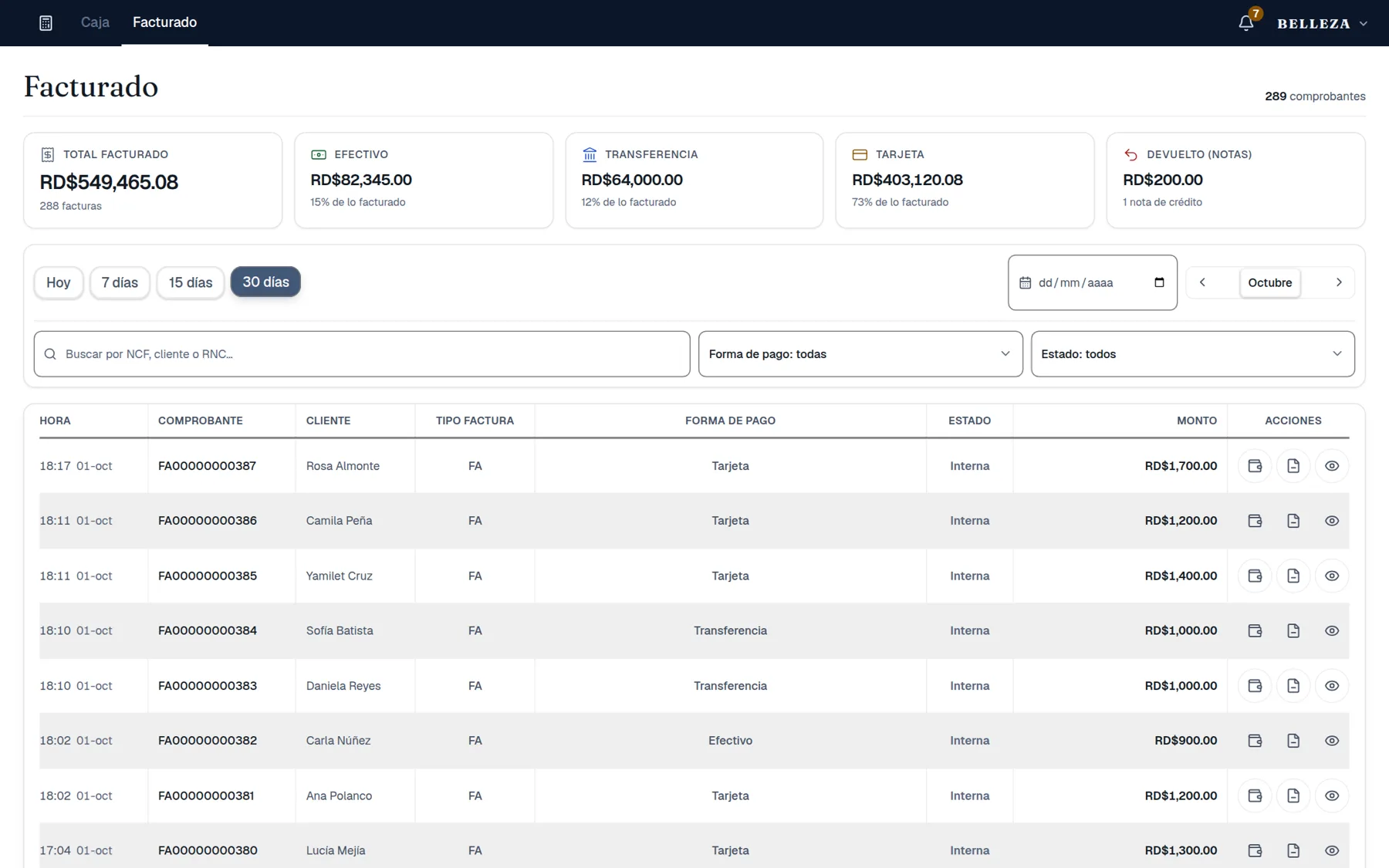Click document icon for Yamilet Cruz invoice
The image size is (1389, 868).
coord(1293,576)
